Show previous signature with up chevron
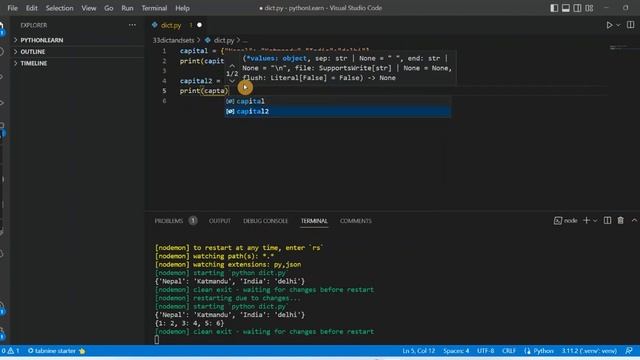Viewport: 640px width, 360px height. 232,66
